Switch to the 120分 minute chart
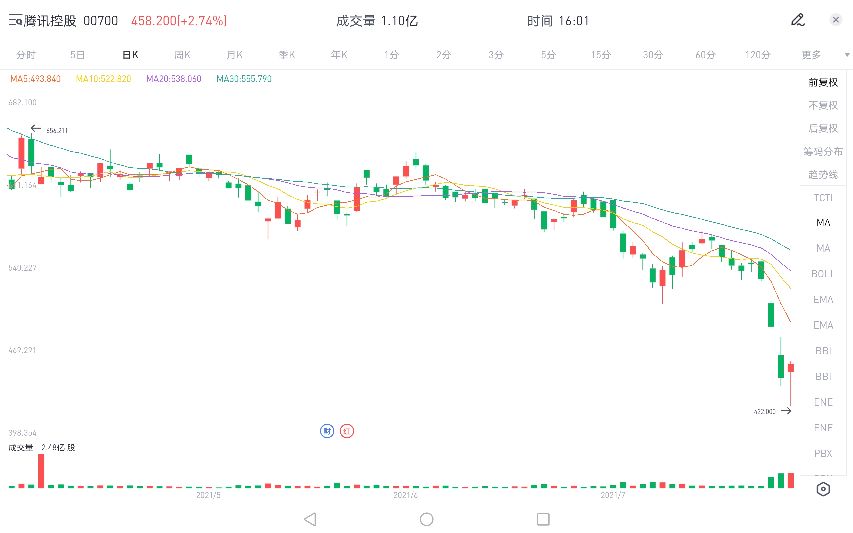The image size is (853, 533). 757,55
